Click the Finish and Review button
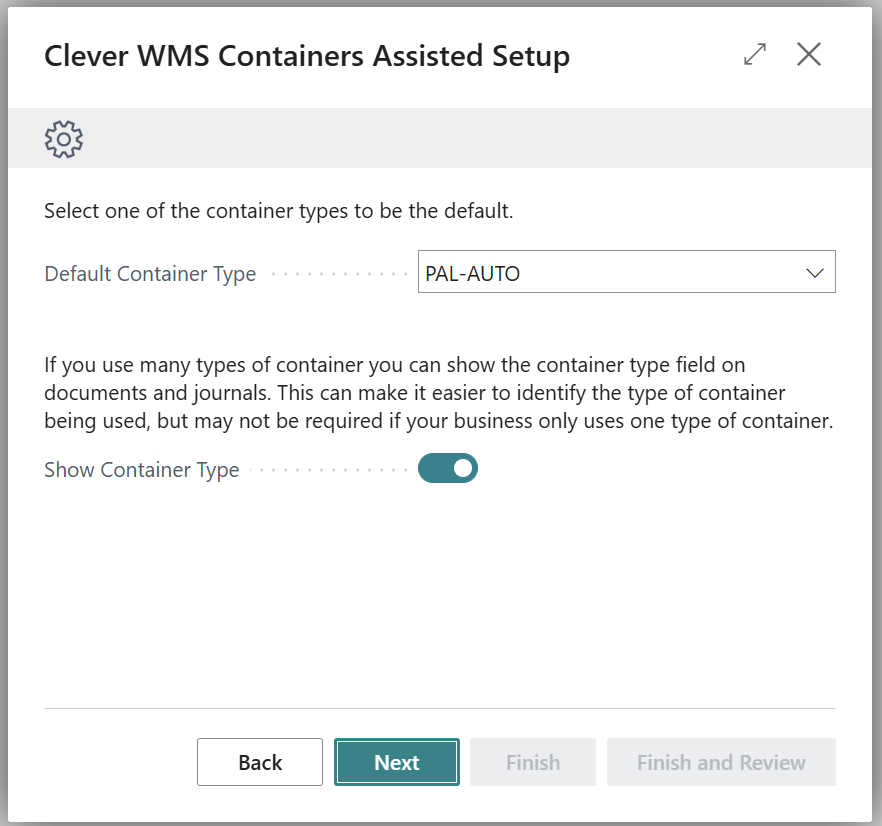Viewport: 882px width, 826px height. 721,762
